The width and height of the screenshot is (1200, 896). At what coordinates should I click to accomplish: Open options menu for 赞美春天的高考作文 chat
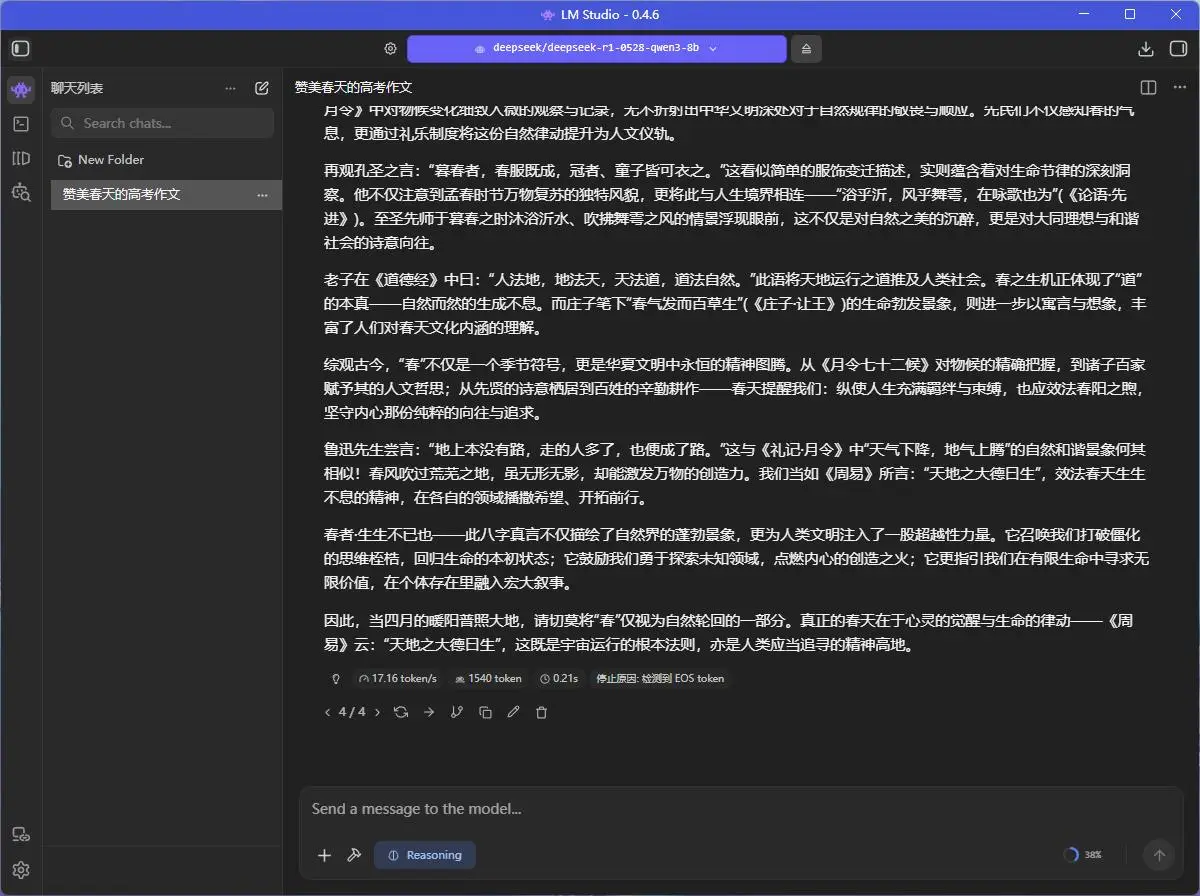[263, 195]
